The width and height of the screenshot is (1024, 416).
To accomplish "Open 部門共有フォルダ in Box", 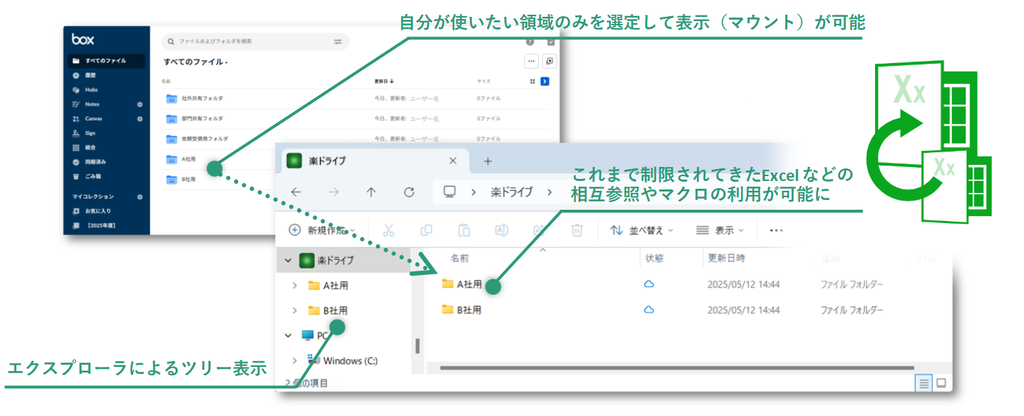I will coord(202,119).
